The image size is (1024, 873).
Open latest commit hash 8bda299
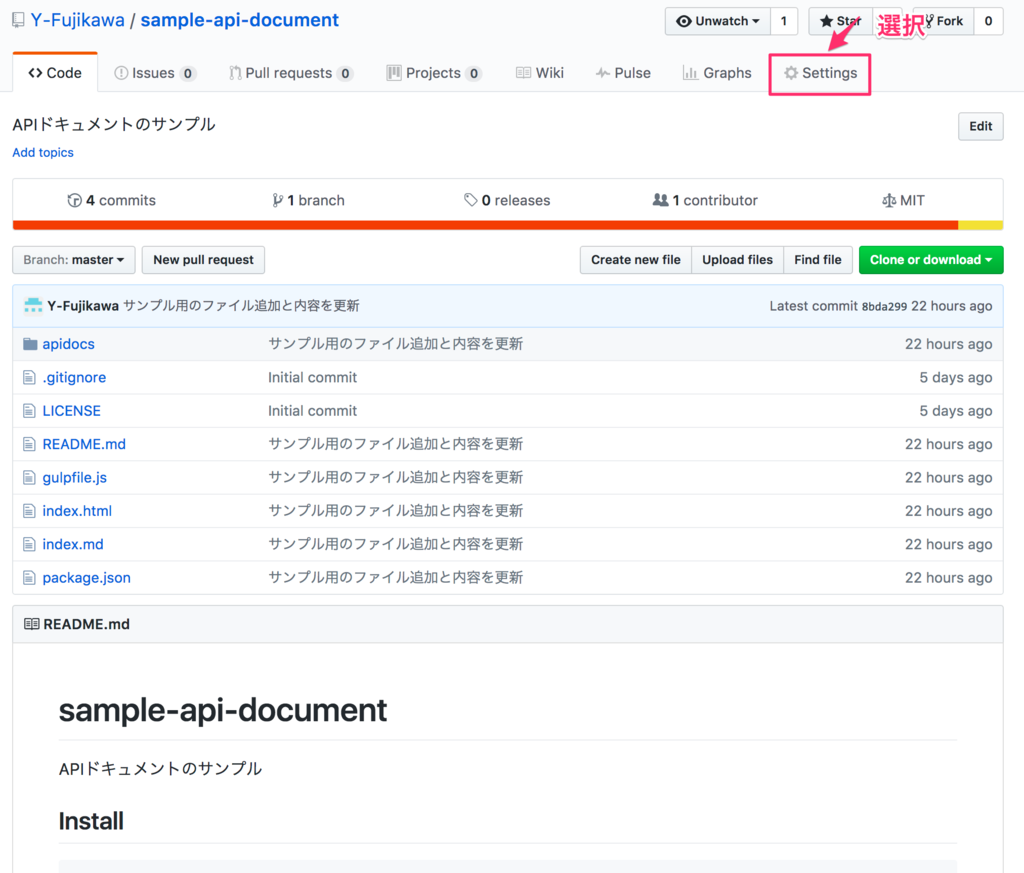[884, 306]
